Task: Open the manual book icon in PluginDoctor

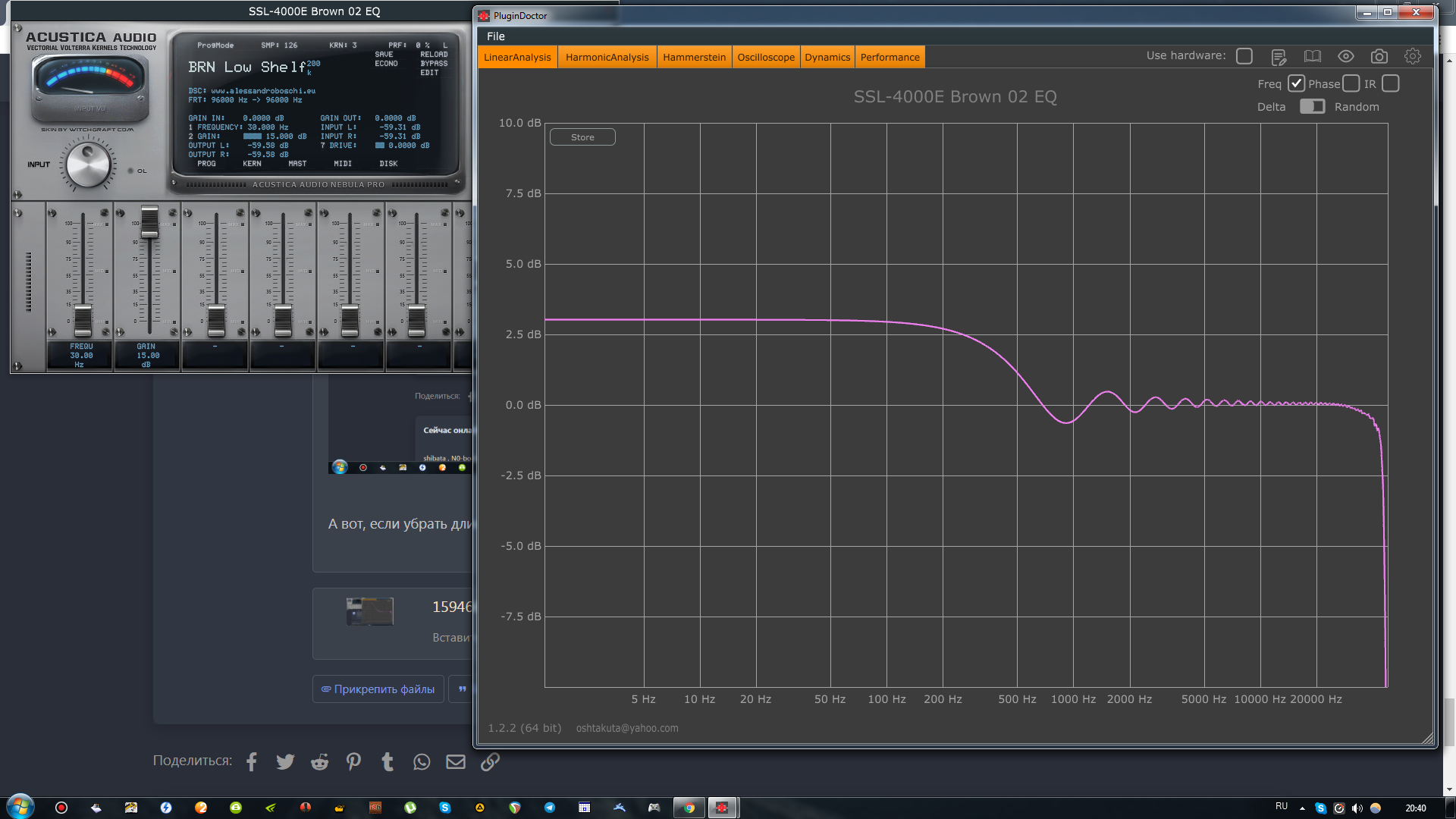Action: [1312, 57]
